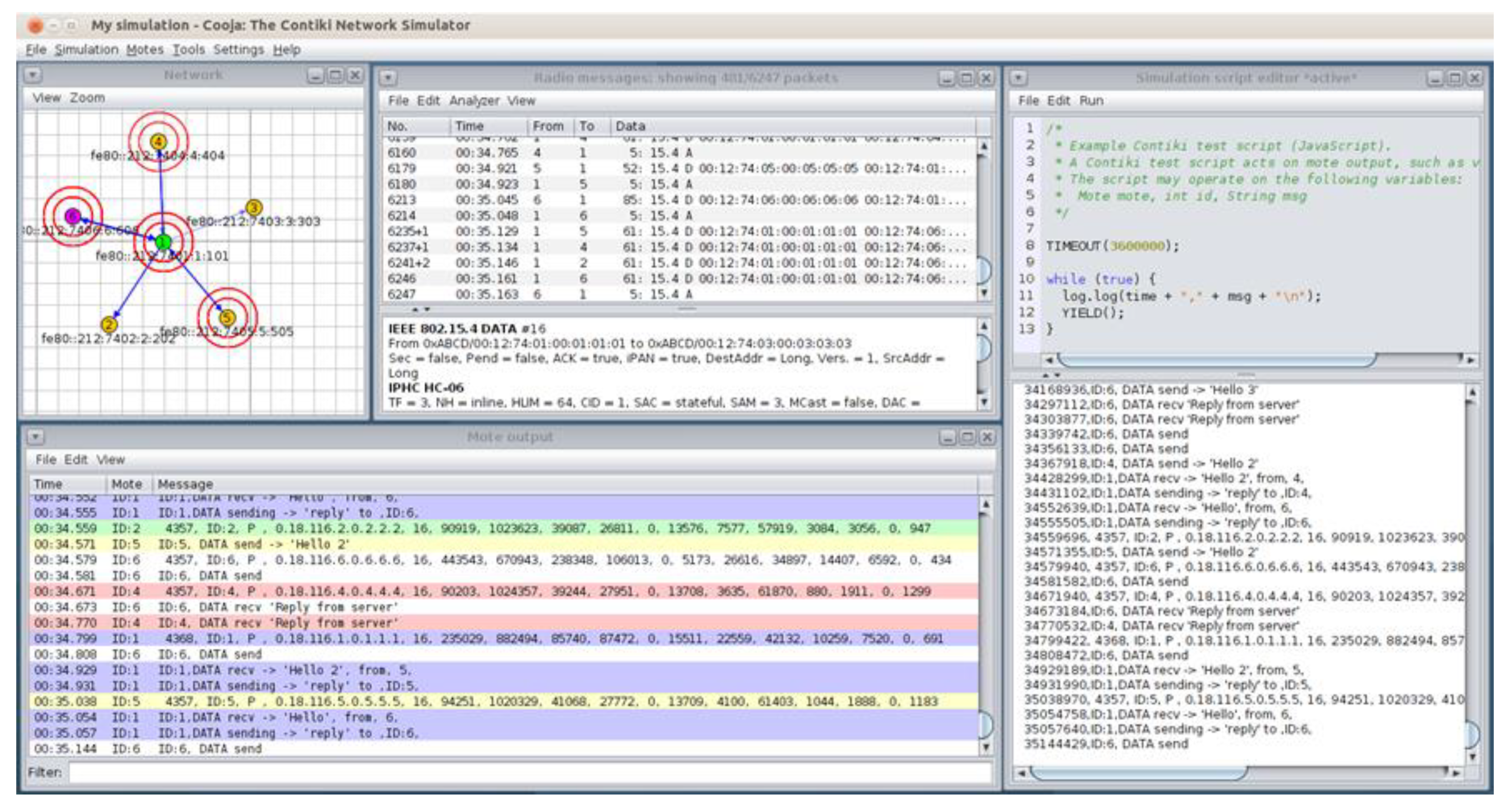Click magenta mote node 6
Screen dimensions: 1510x812
pyautogui.click(x=73, y=216)
